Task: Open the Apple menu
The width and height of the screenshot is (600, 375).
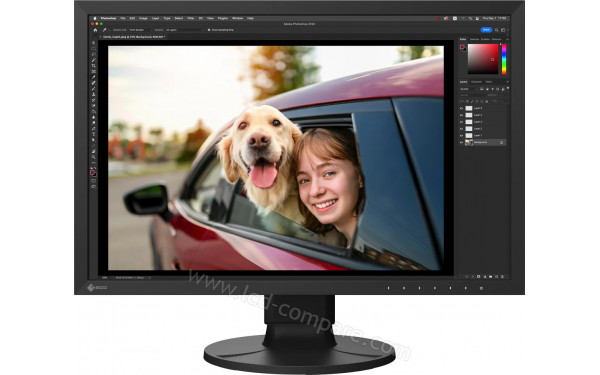Action: [95, 18]
